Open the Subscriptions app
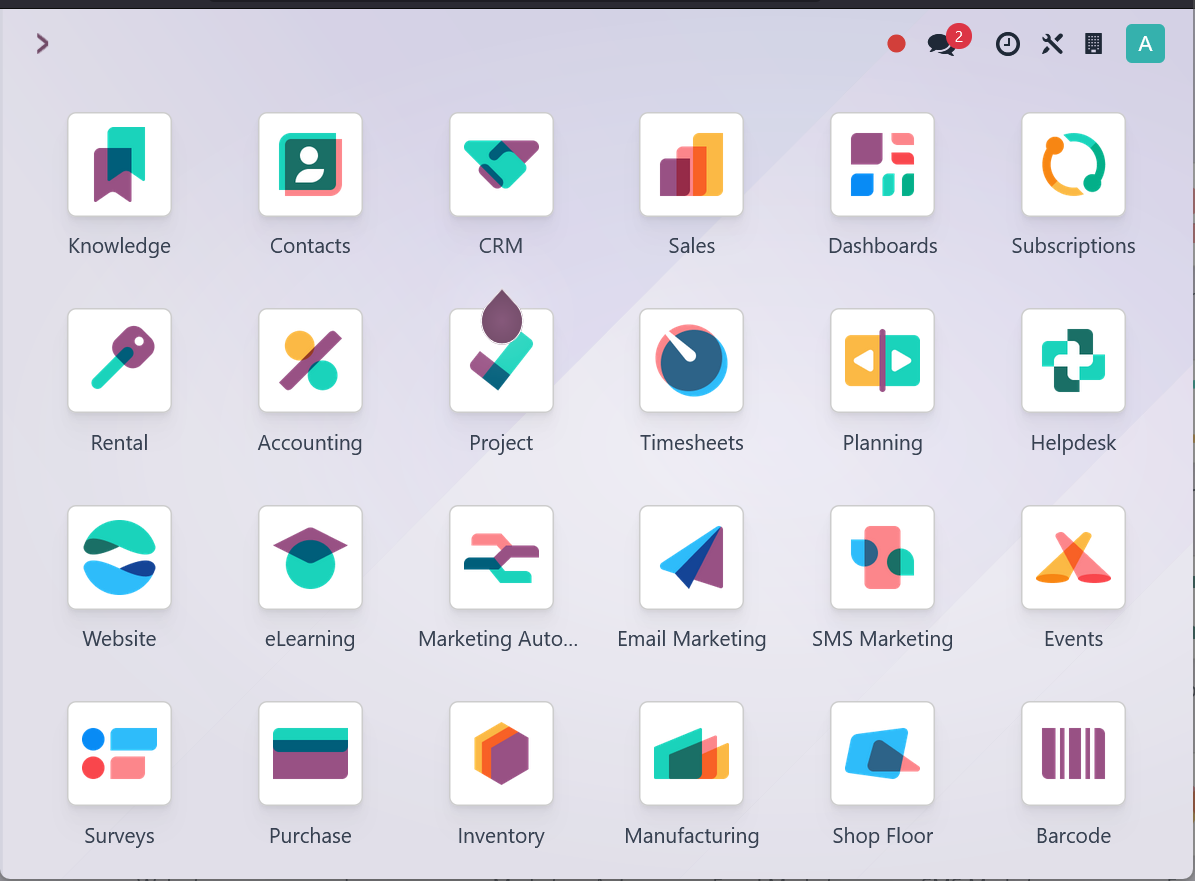This screenshot has width=1195, height=881. click(1073, 165)
